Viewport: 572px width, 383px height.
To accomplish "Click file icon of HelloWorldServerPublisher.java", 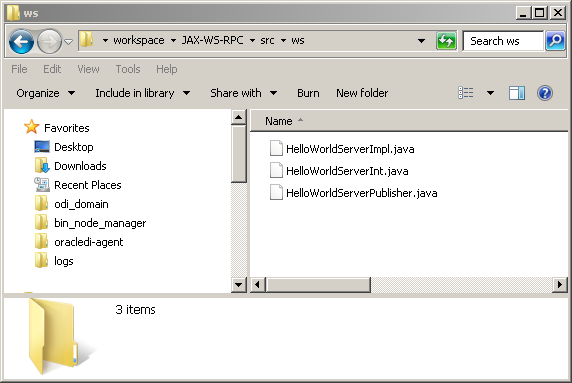I will pyautogui.click(x=276, y=192).
